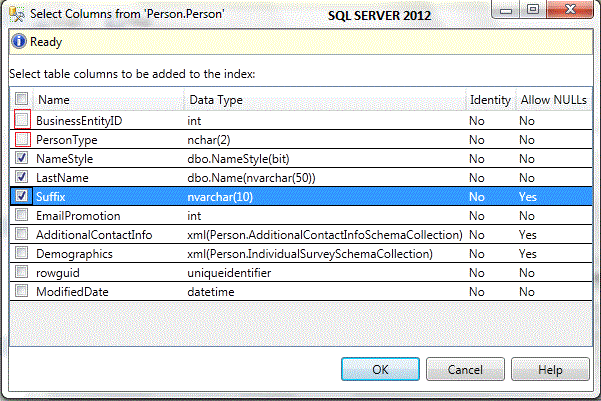Check the BusinessEntityID column checkbox

(x=22, y=120)
